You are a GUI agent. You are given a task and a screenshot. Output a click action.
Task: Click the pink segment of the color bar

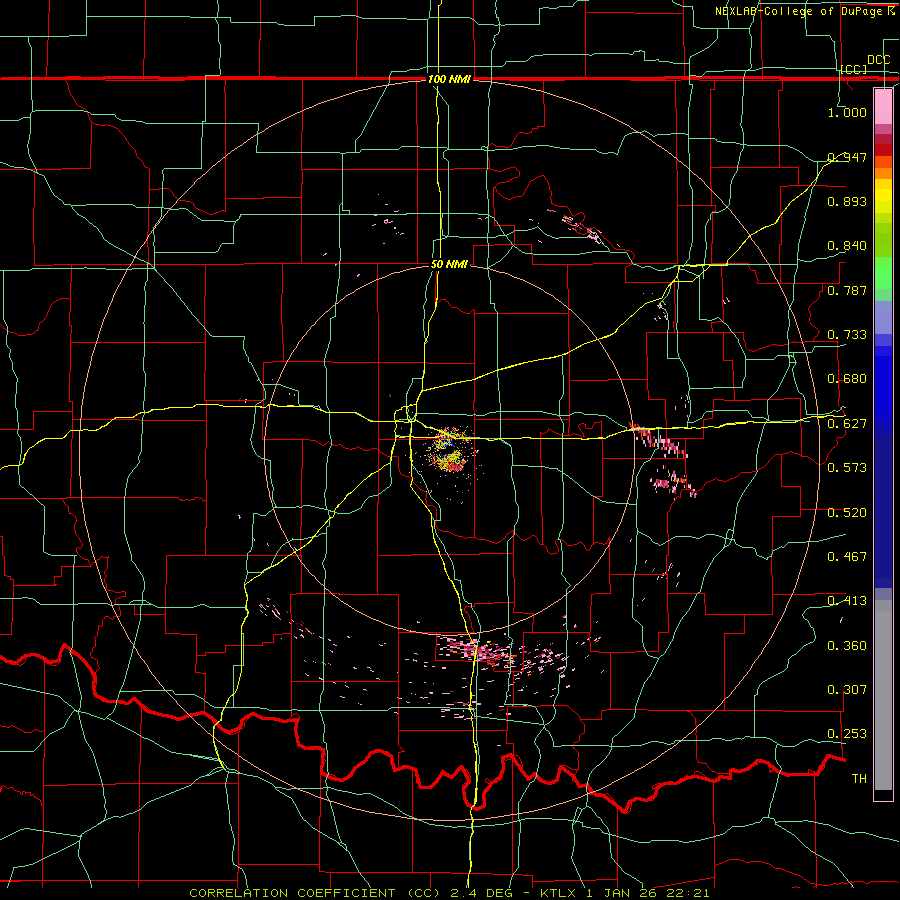883,107
